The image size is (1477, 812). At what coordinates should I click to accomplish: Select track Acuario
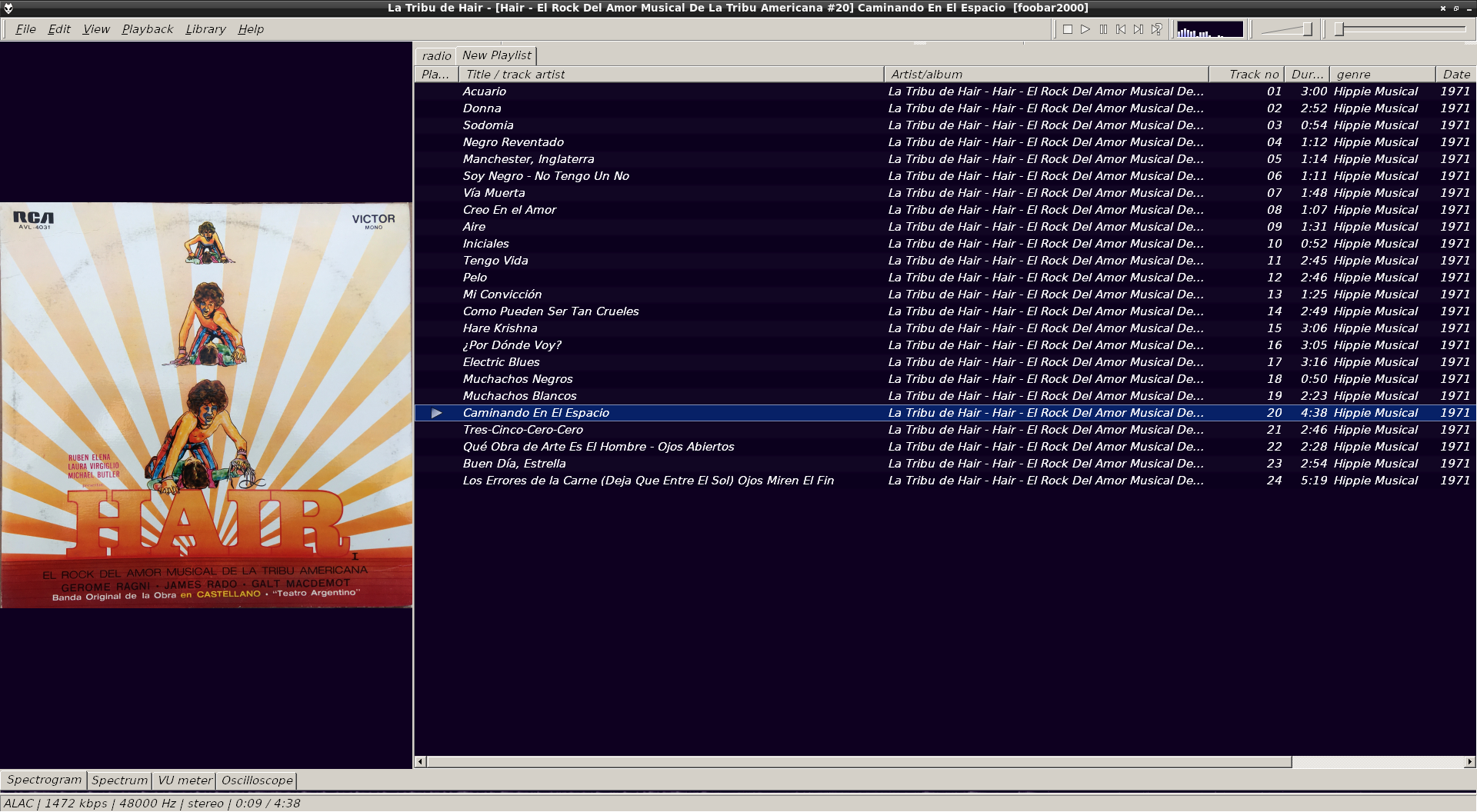[945, 92]
